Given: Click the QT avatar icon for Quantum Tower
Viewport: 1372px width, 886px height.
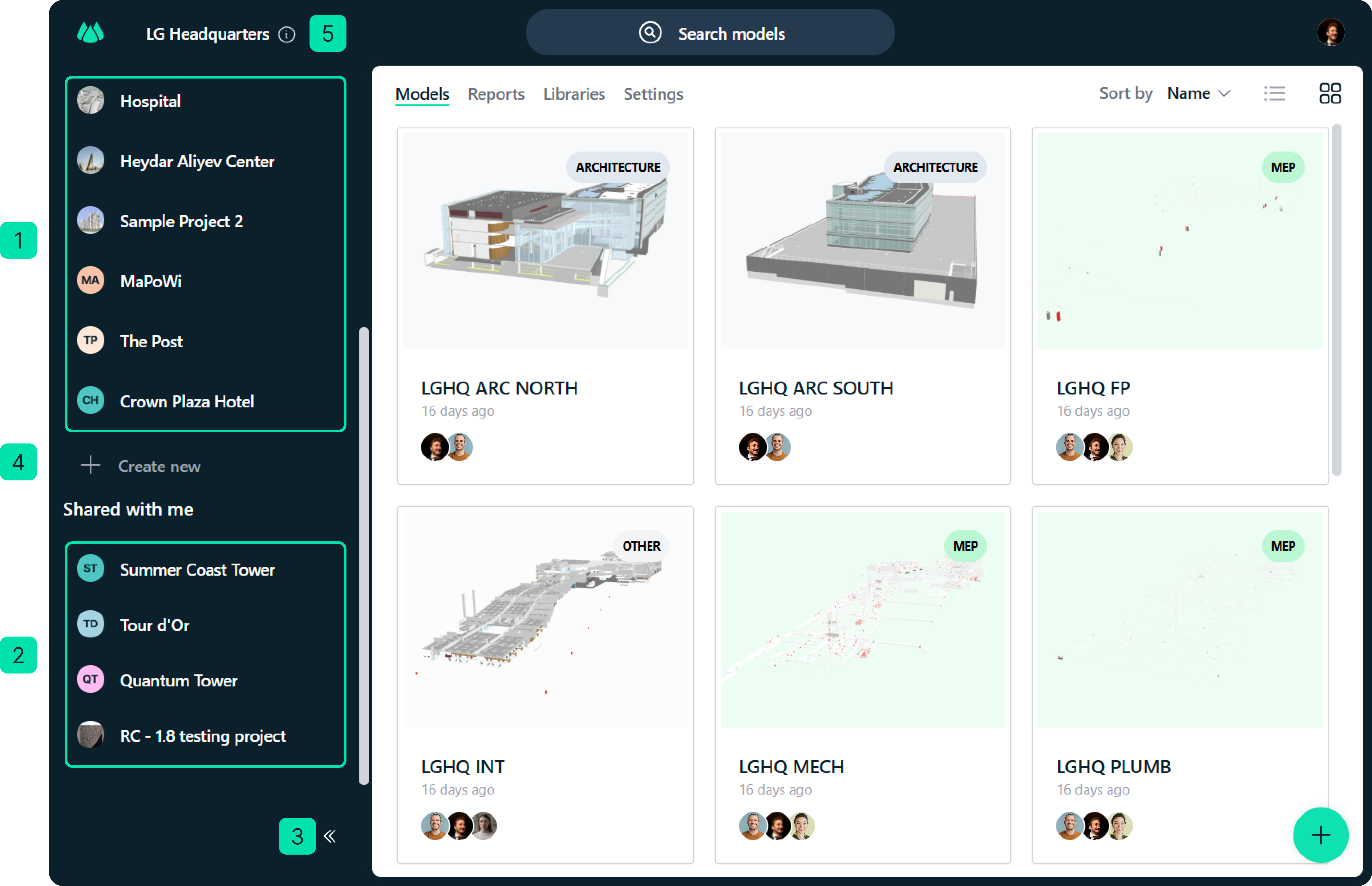Looking at the screenshot, I should (90, 680).
